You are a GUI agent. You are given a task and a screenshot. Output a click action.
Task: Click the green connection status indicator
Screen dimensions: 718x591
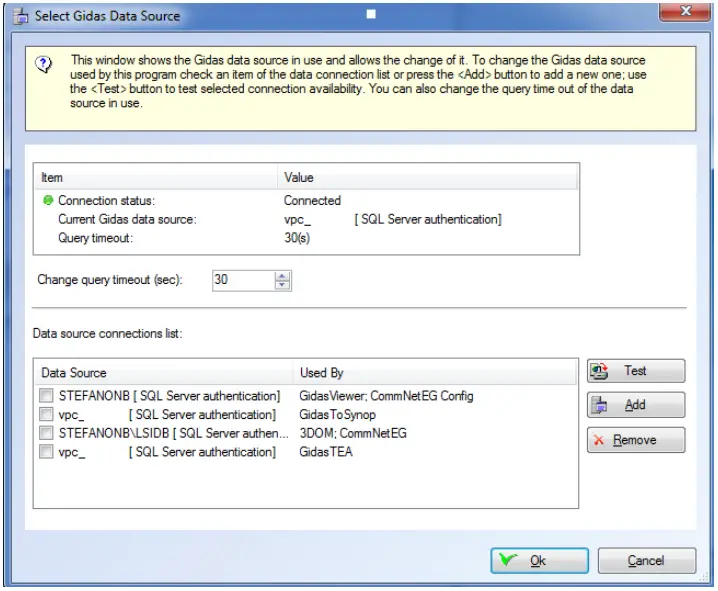pos(48,201)
